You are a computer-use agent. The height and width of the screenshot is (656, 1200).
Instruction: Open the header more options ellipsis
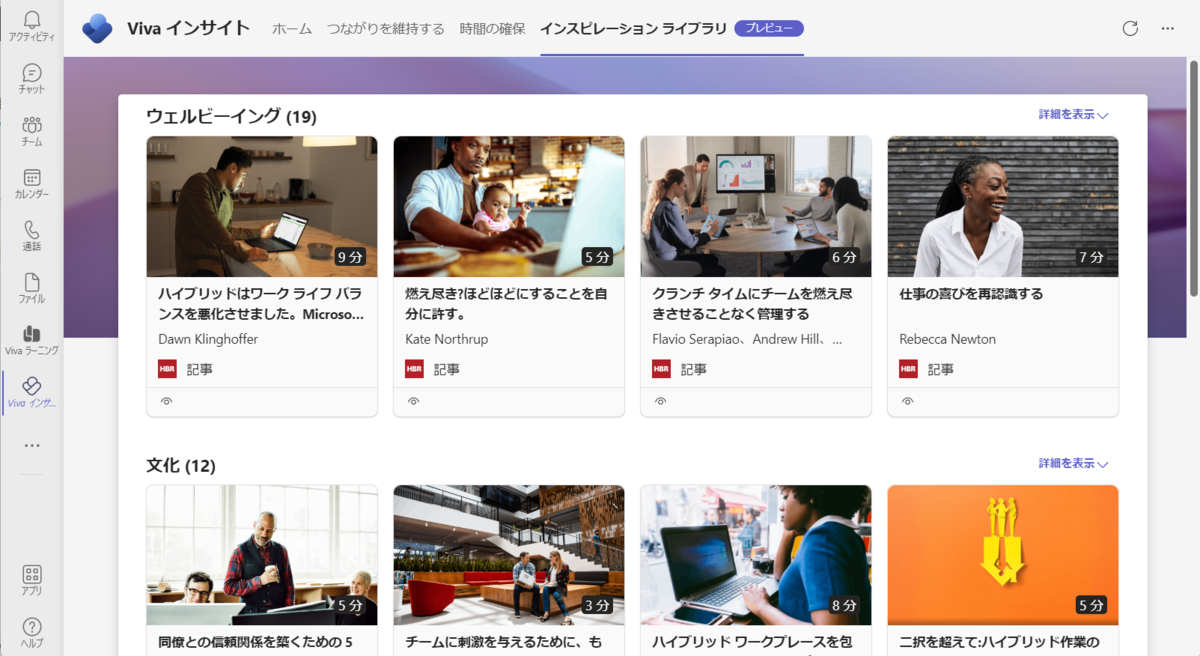1167,28
